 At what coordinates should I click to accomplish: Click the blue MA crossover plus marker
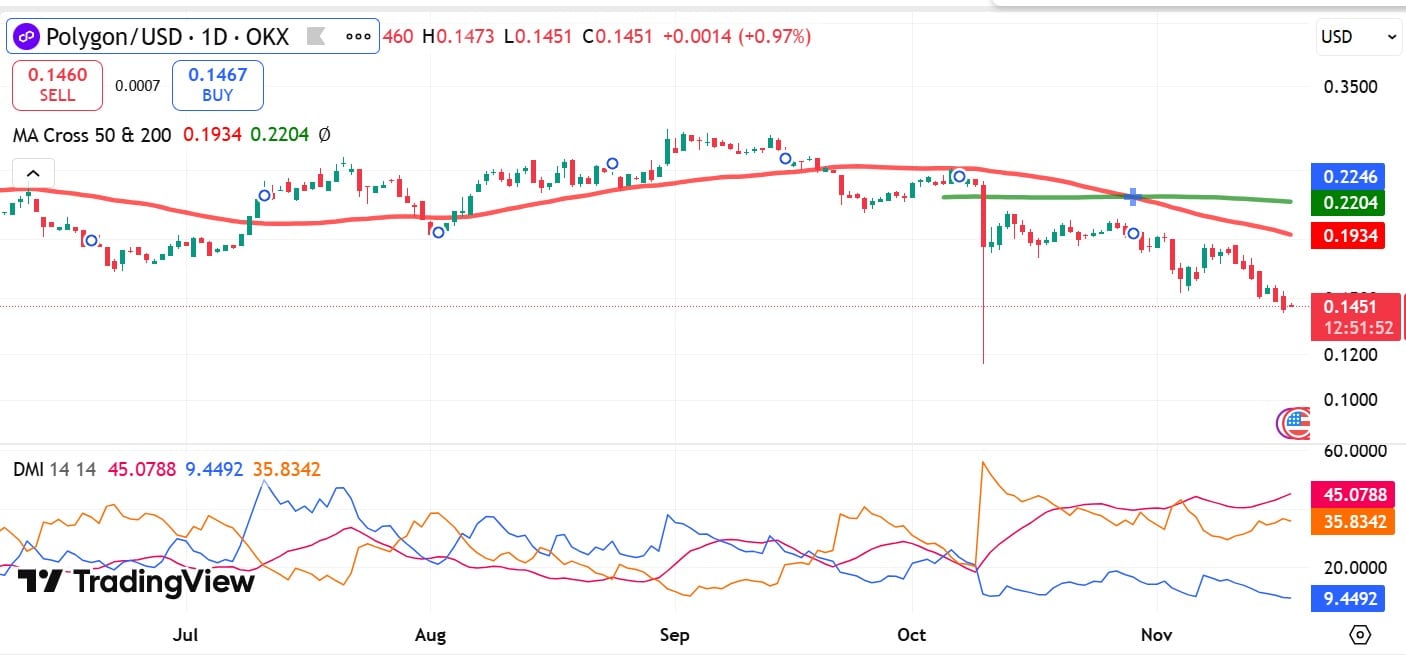[1132, 196]
